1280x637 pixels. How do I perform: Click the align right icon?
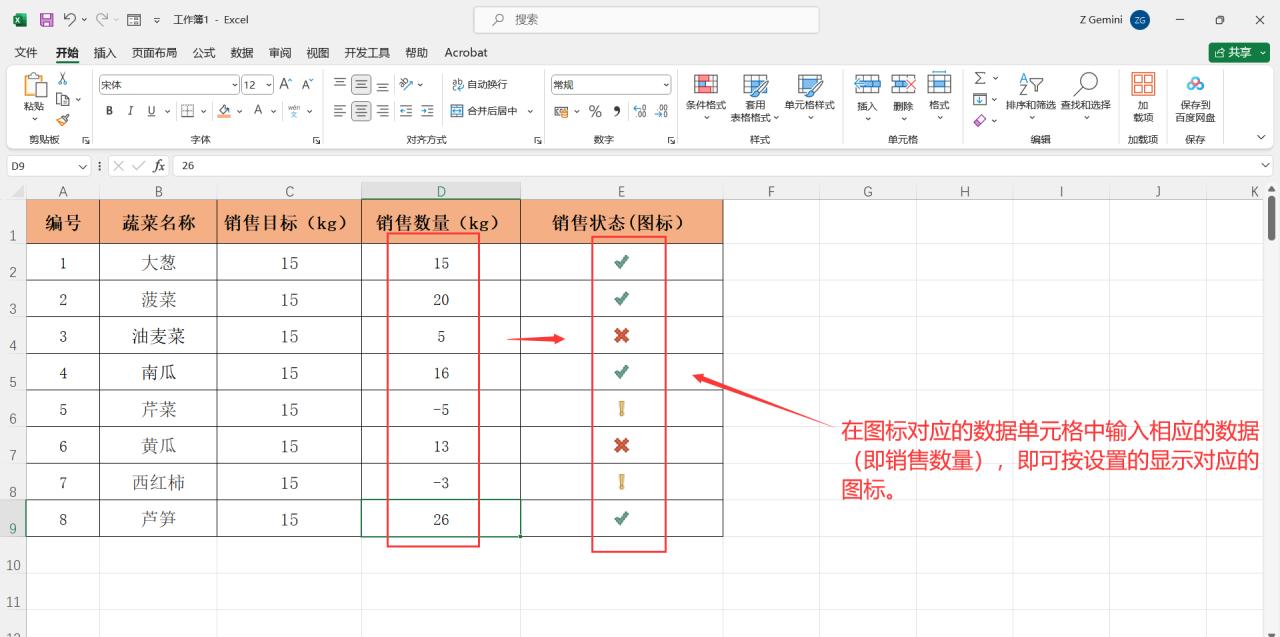(x=382, y=111)
